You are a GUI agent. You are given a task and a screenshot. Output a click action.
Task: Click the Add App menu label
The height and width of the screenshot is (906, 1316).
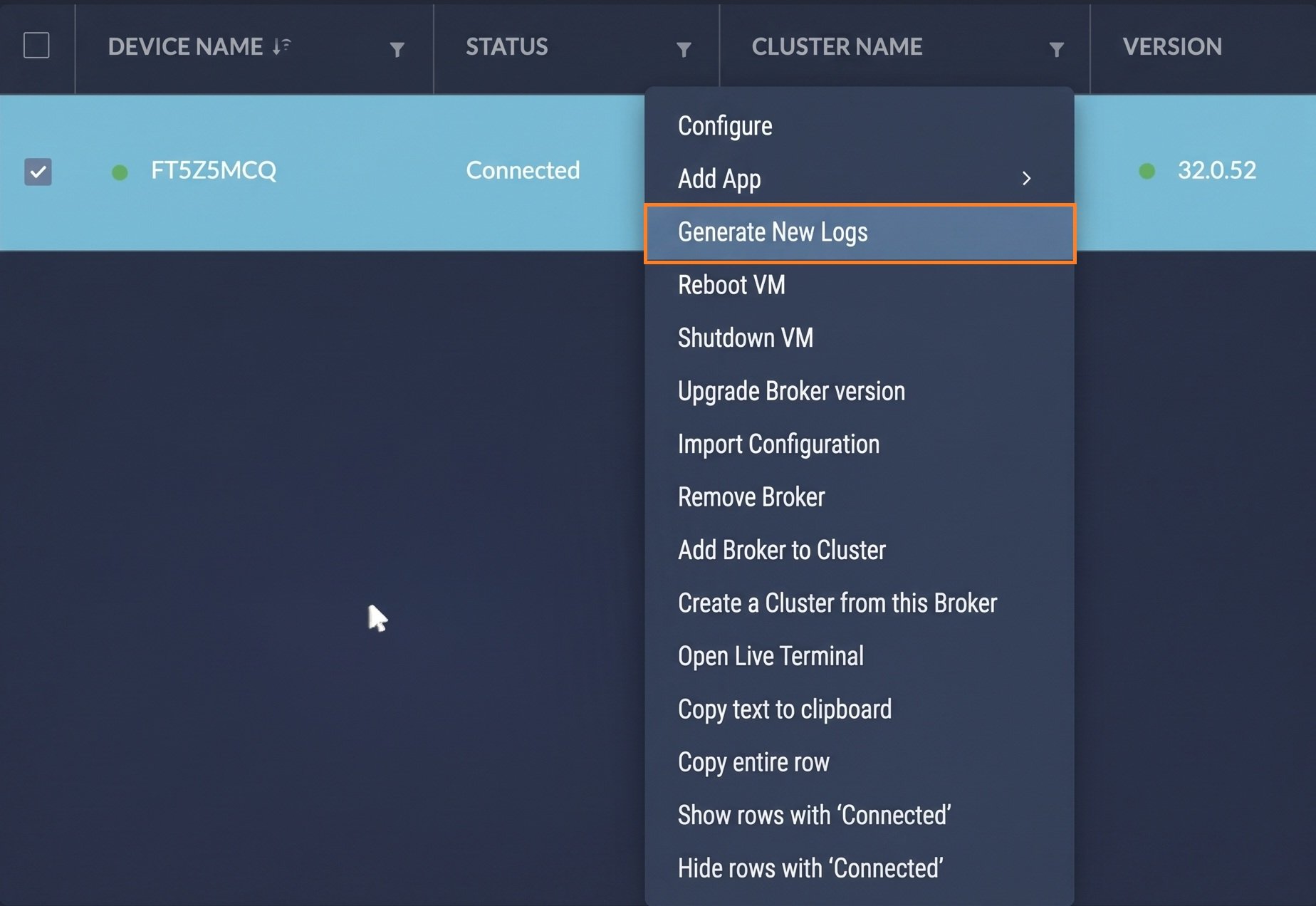(x=719, y=179)
